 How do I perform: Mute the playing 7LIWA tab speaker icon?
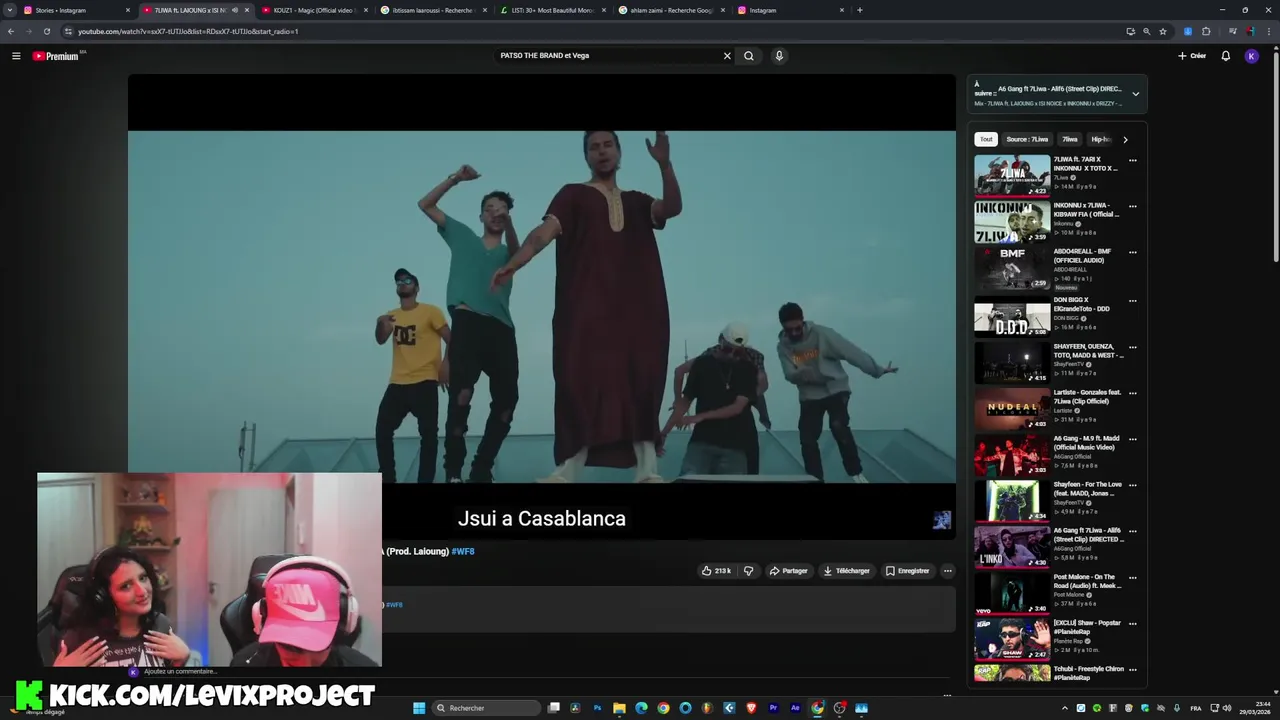pyautogui.click(x=235, y=10)
